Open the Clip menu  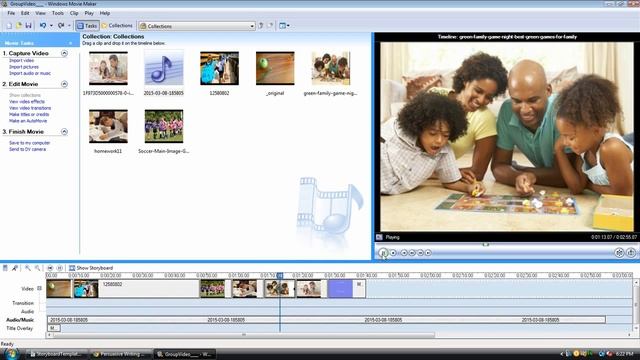(x=74, y=13)
